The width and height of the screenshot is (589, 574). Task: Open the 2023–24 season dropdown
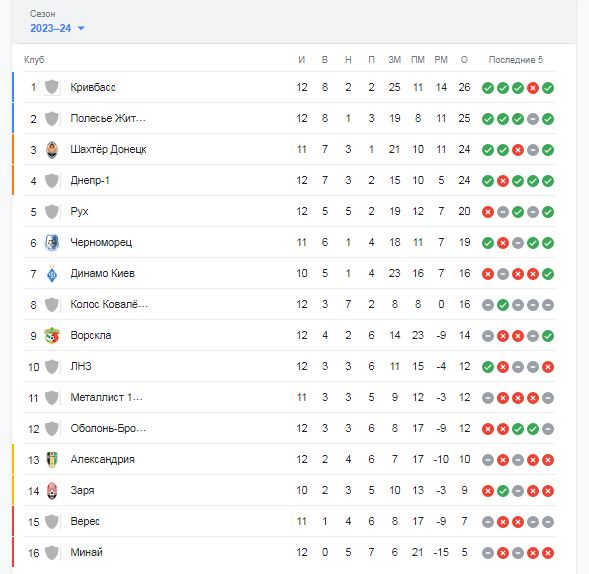57,28
